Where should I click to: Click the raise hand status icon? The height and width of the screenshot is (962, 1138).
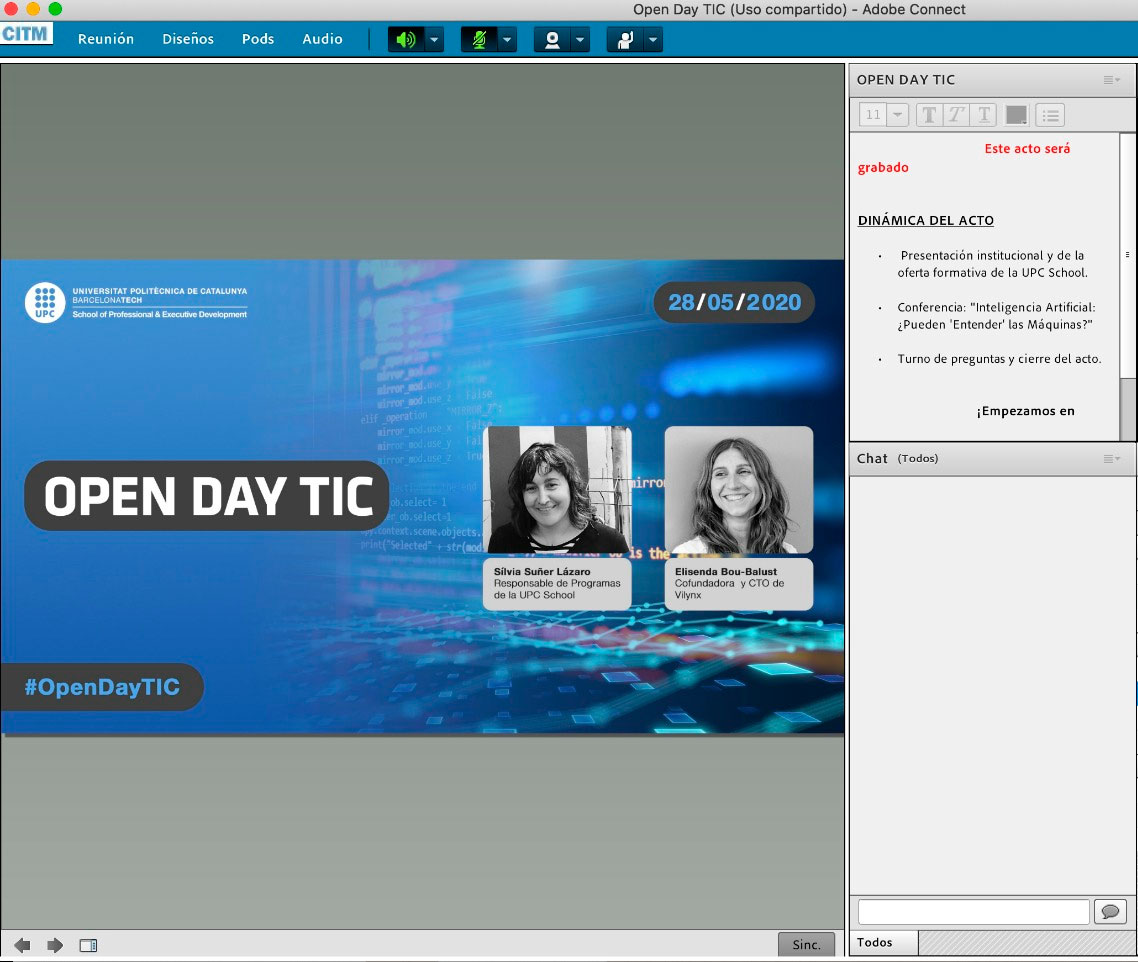[625, 40]
